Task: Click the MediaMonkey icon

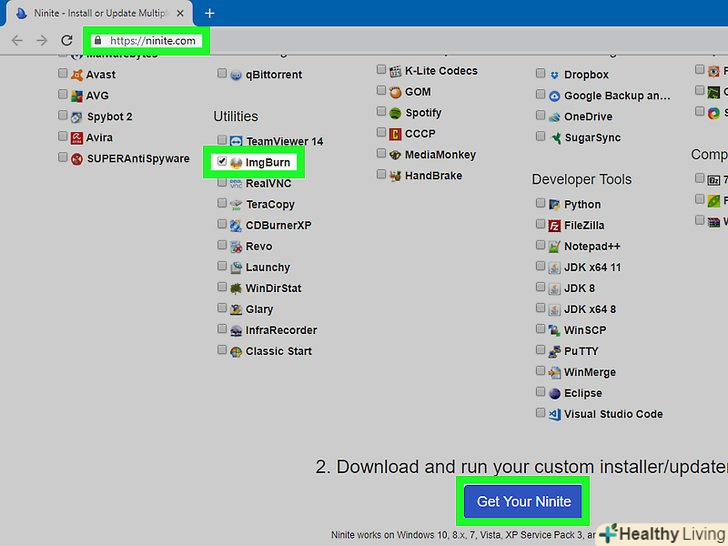Action: point(395,155)
